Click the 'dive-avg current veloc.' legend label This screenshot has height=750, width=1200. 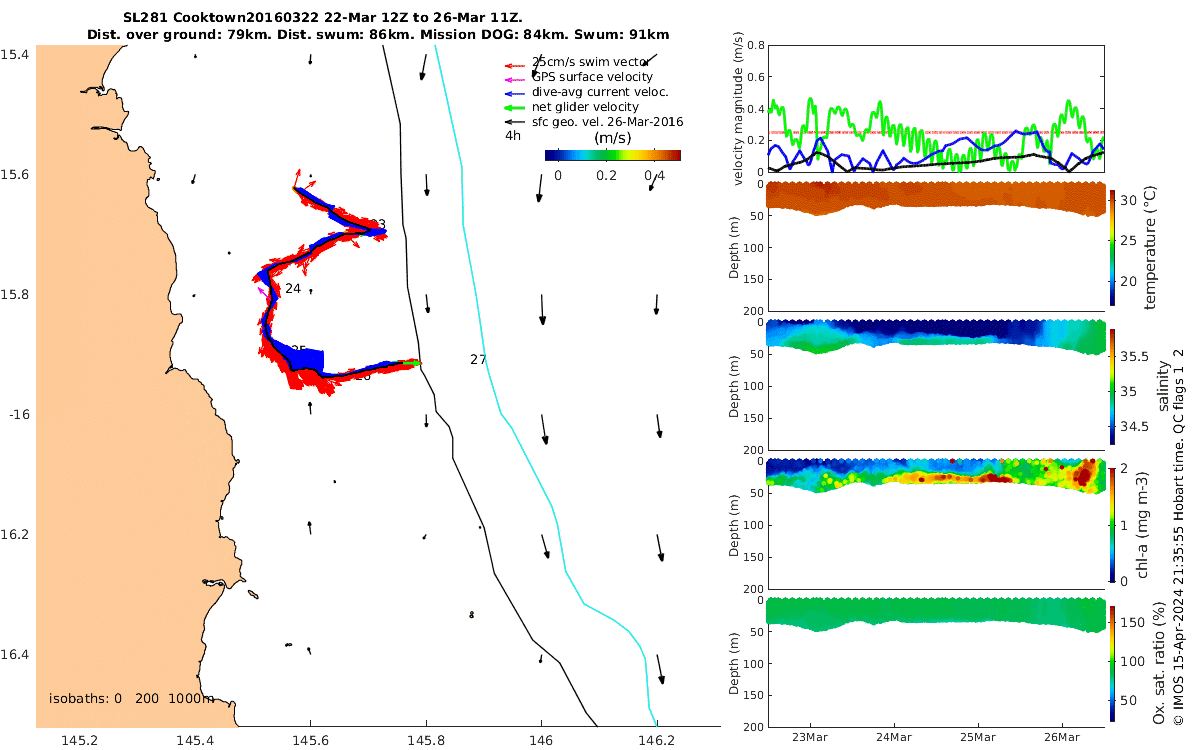(600, 92)
